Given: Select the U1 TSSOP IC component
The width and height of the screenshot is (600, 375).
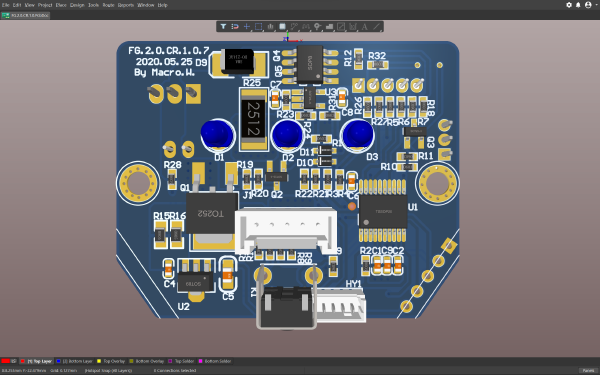Looking at the screenshot, I should [x=383, y=211].
